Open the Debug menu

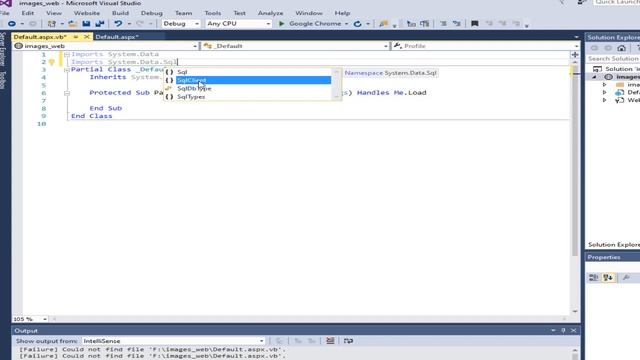point(151,13)
